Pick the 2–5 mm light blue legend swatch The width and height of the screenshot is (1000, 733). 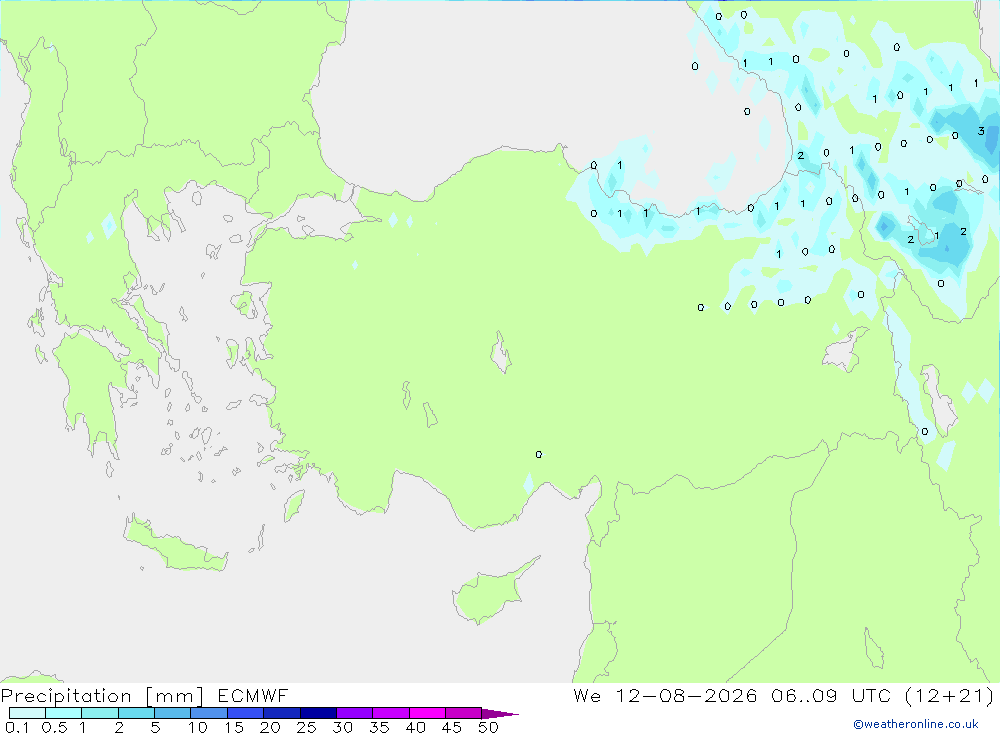click(x=136, y=713)
